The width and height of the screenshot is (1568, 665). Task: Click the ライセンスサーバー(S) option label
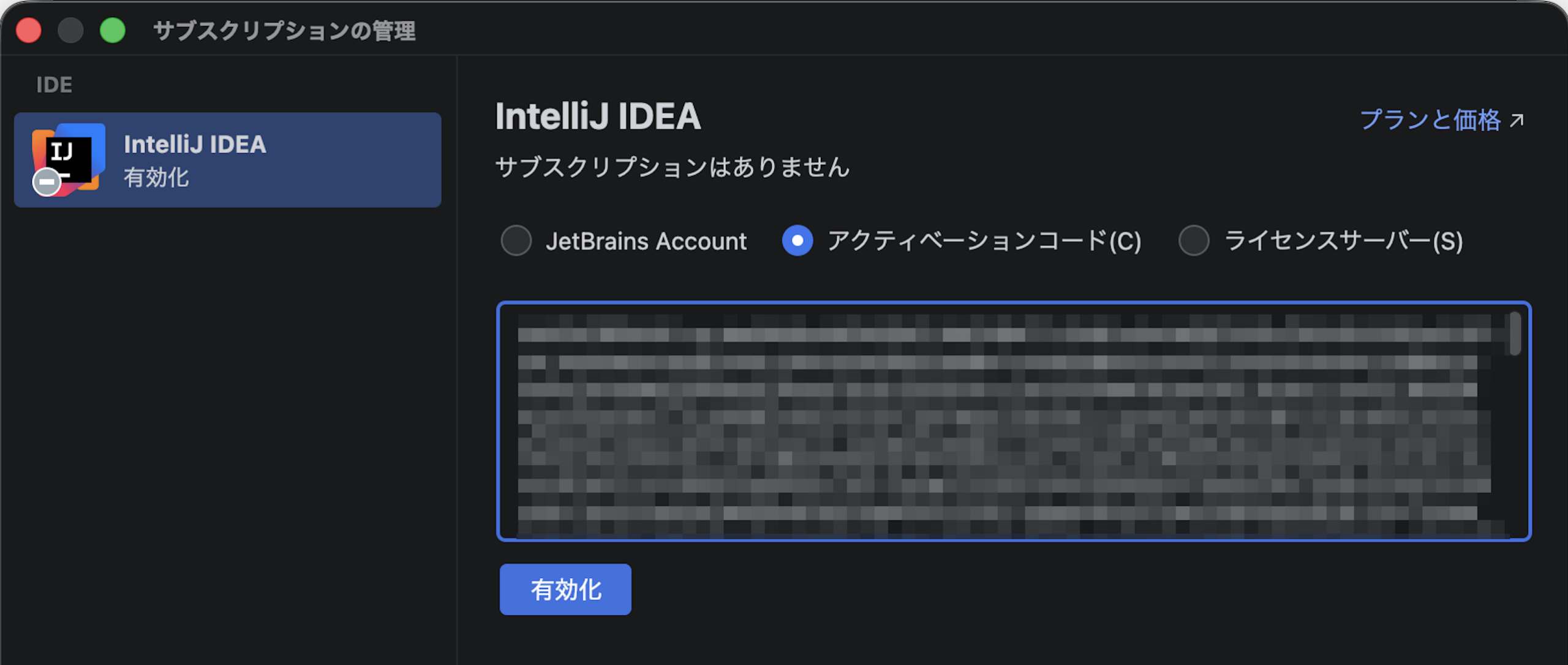pyautogui.click(x=1344, y=241)
